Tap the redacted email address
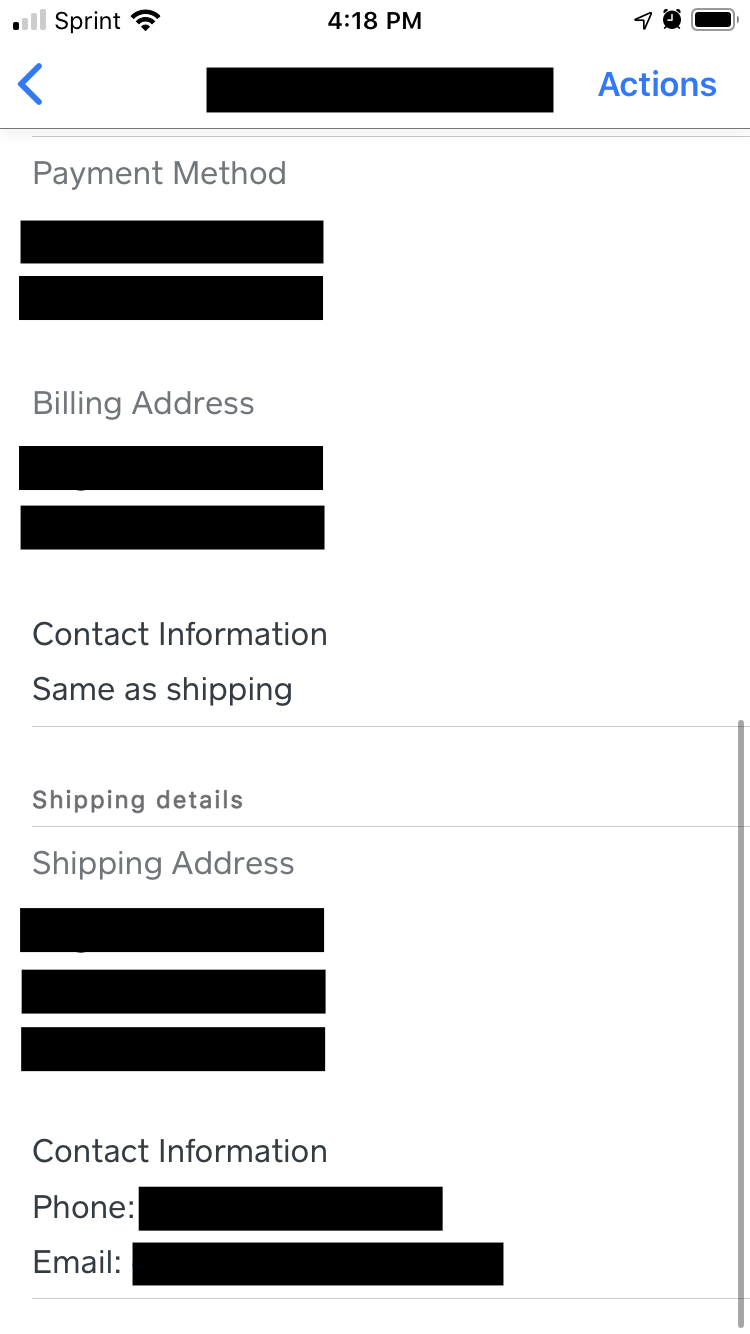 pos(317,1263)
